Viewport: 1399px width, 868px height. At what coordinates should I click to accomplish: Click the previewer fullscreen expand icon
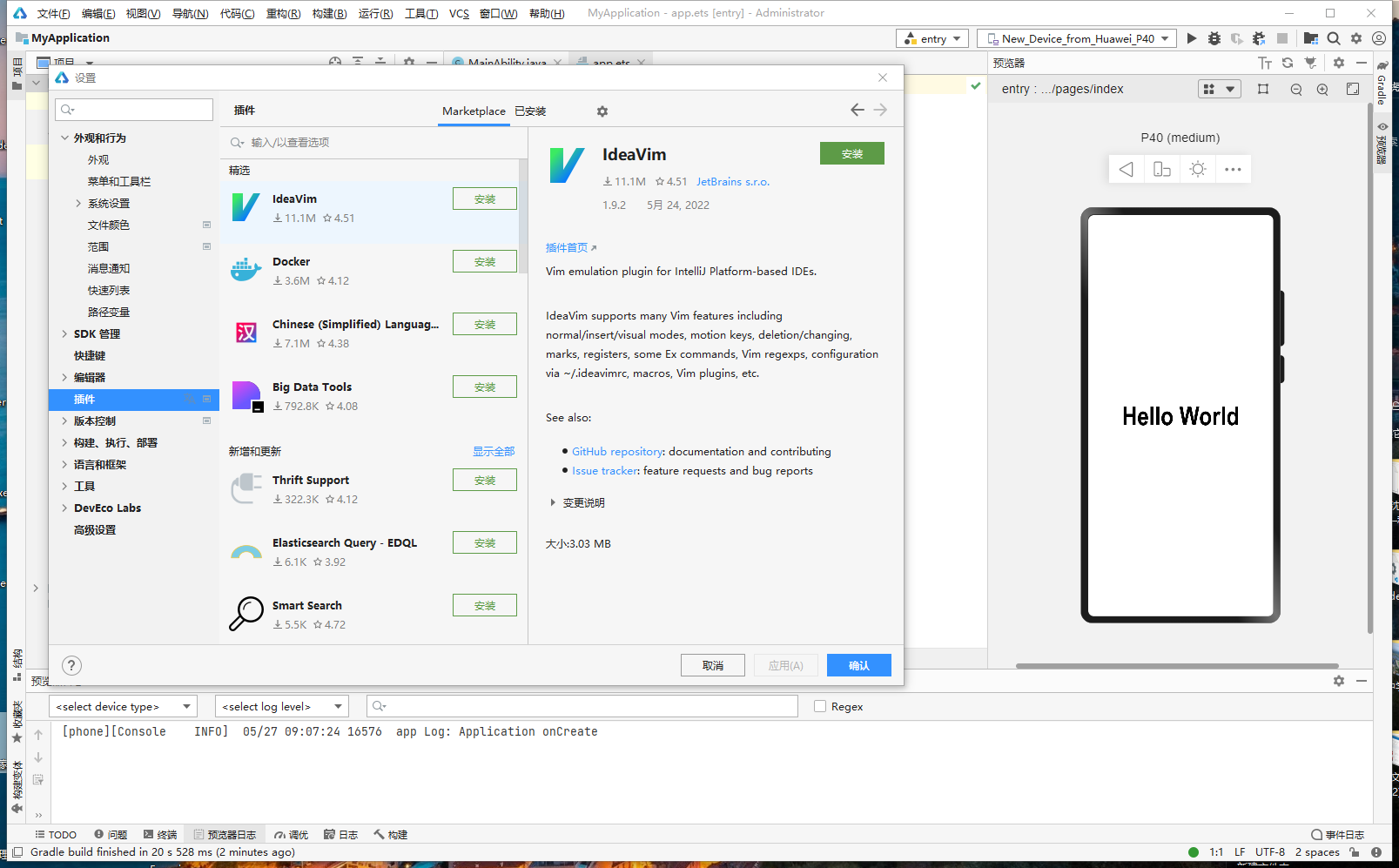coord(1353,89)
